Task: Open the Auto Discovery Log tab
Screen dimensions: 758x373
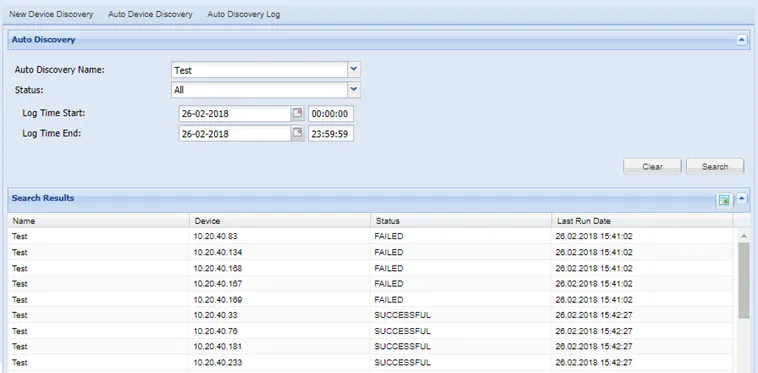Action: 244,14
